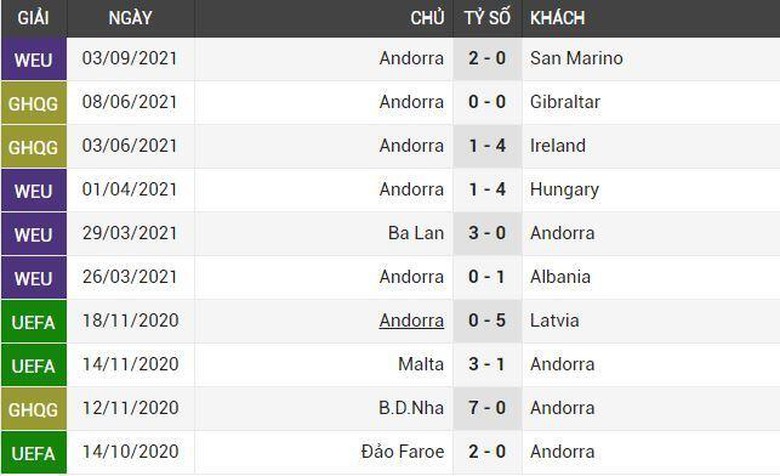Click the Malta home team
The image size is (780, 476).
tap(421, 364)
